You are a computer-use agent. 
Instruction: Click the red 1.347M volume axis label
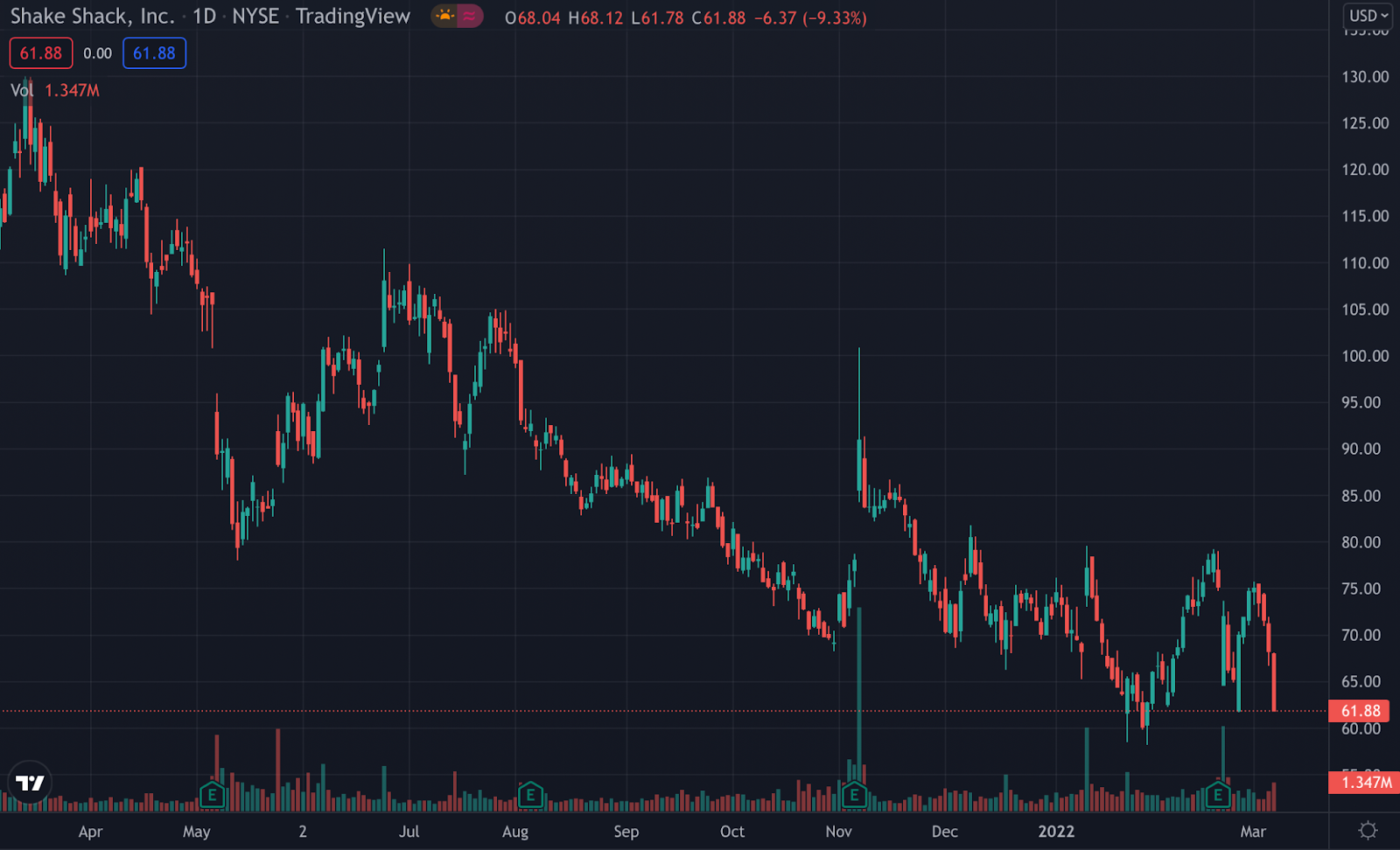click(x=1364, y=782)
